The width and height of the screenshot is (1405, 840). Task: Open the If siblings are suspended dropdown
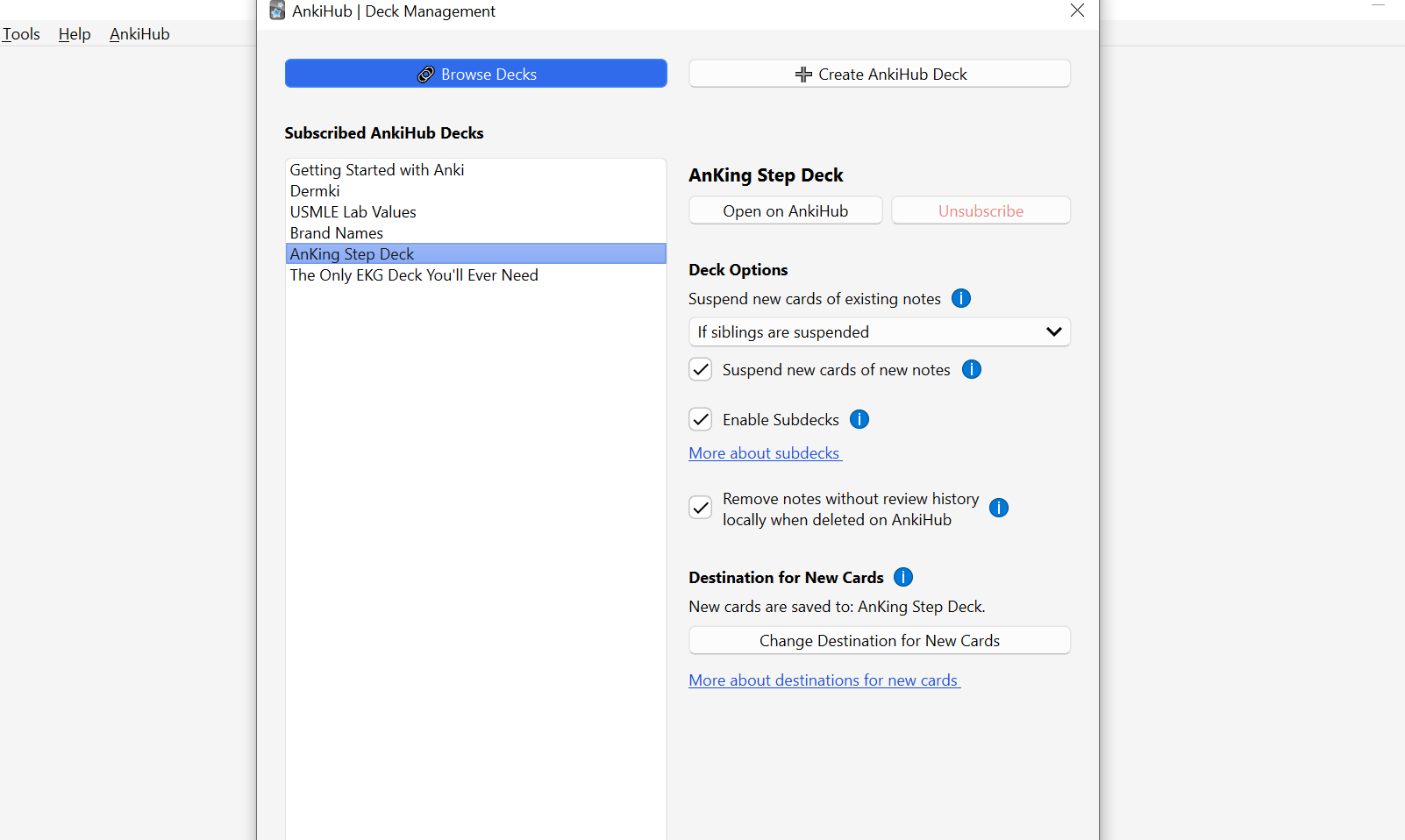pos(879,332)
